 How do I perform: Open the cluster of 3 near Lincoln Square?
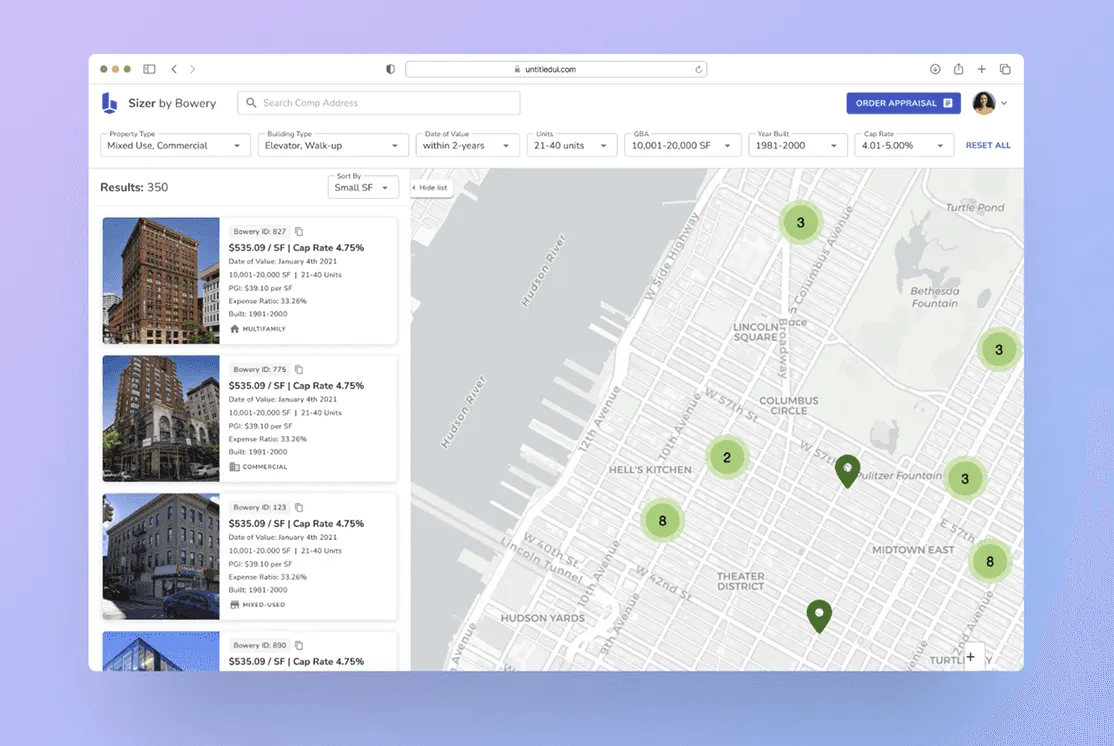[800, 222]
